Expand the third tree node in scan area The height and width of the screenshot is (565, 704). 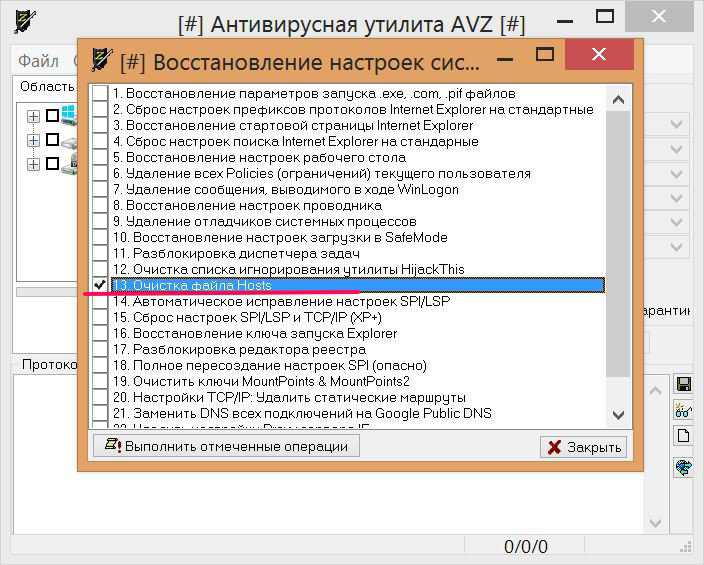tap(33, 164)
